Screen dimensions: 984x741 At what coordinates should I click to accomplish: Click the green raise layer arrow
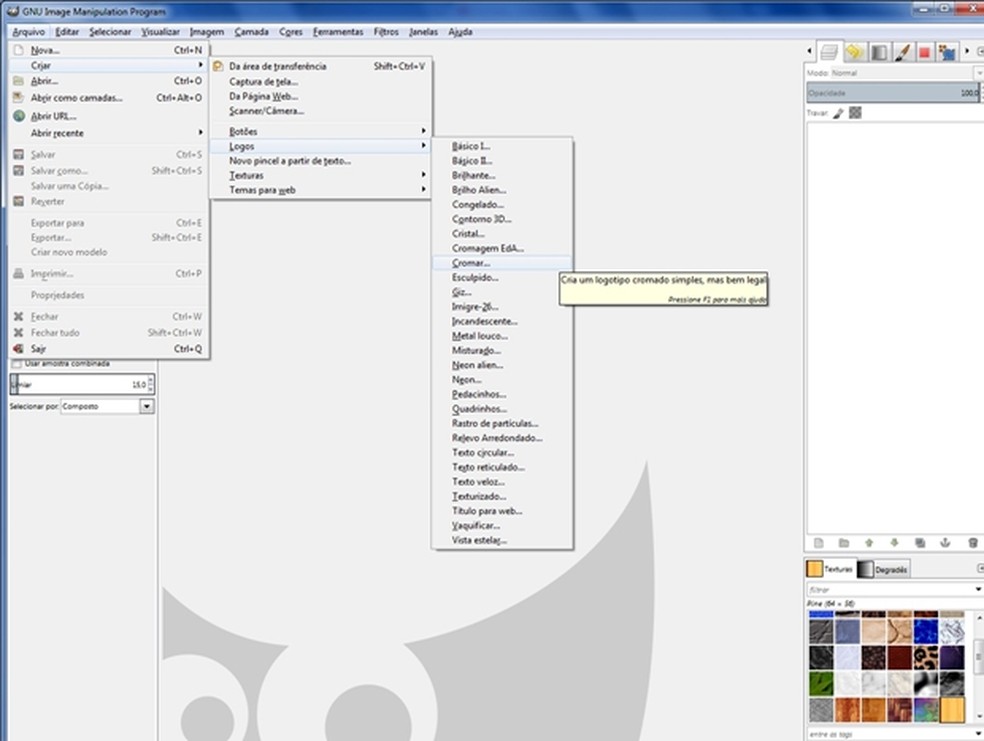pos(868,542)
